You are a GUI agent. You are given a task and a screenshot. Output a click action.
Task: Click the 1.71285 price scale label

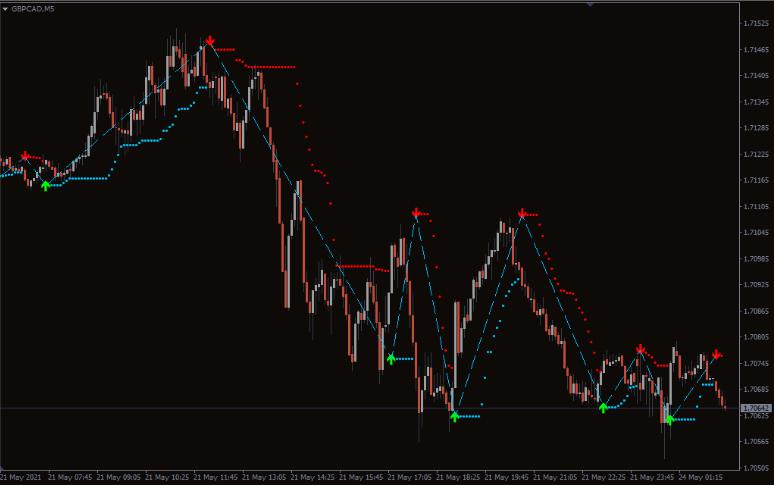click(756, 128)
